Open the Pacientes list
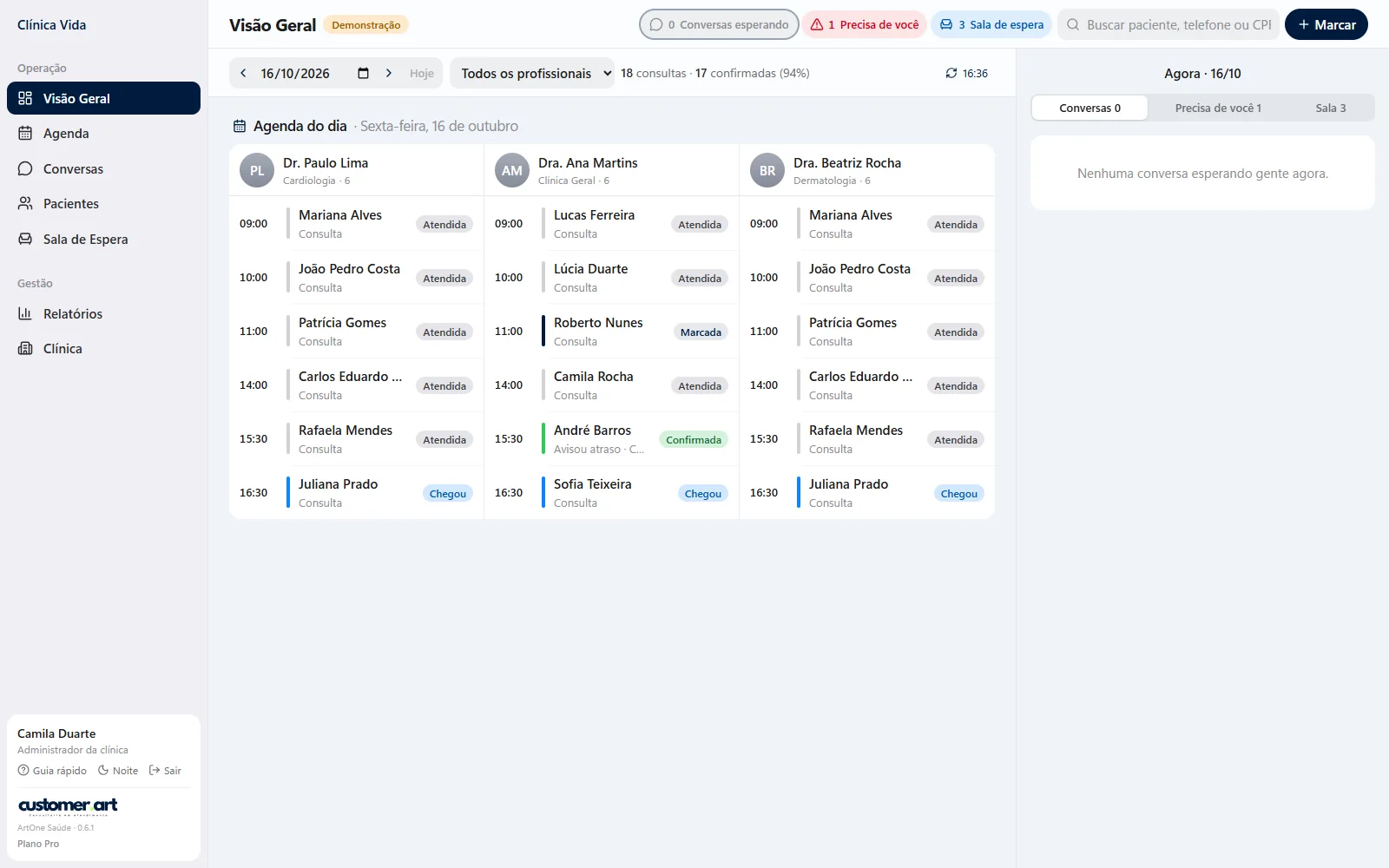The height and width of the screenshot is (868, 1389). click(103, 203)
